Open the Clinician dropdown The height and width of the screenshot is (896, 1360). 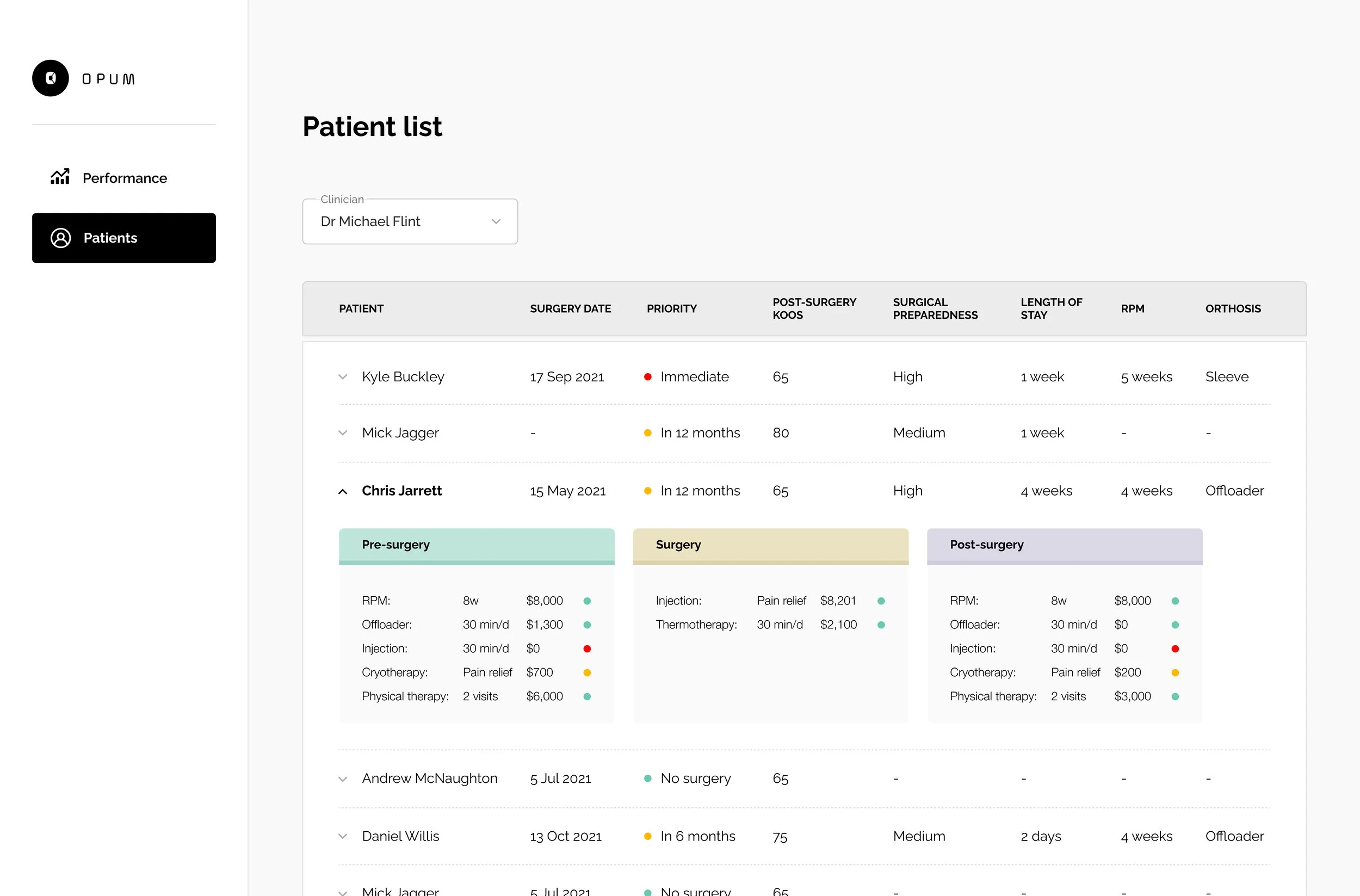pyautogui.click(x=410, y=222)
